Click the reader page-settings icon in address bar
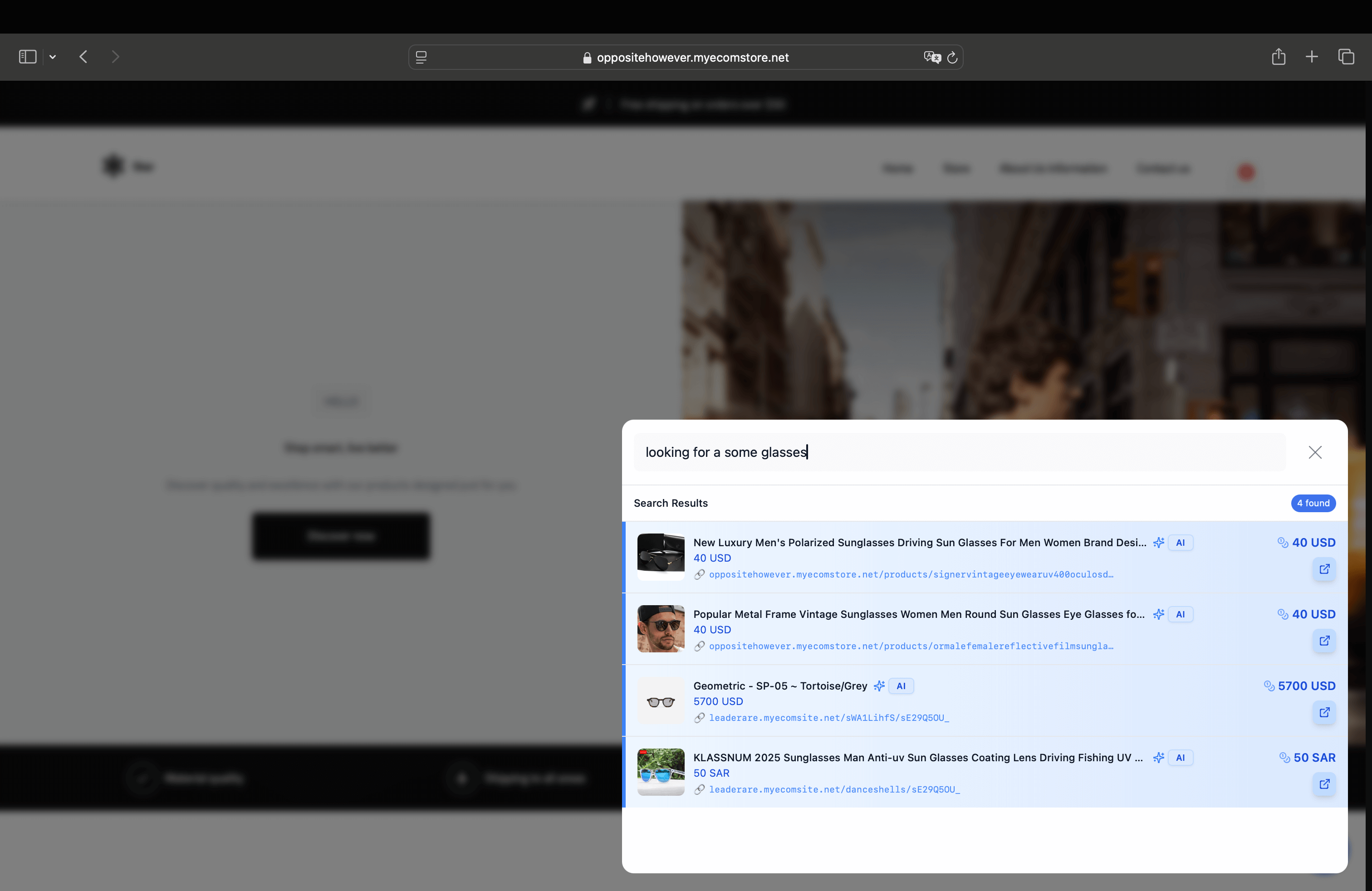The image size is (1372, 891). pyautogui.click(x=421, y=57)
